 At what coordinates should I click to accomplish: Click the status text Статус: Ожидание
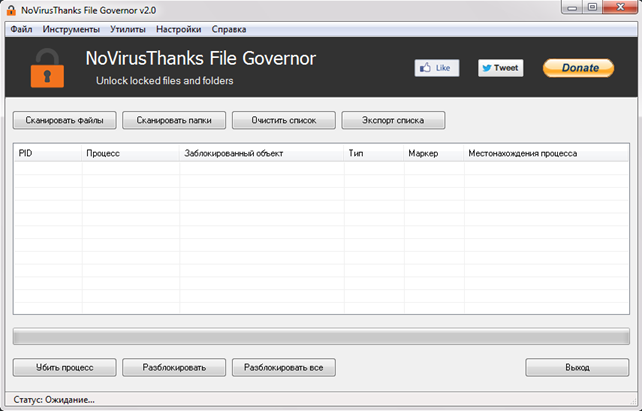54,400
